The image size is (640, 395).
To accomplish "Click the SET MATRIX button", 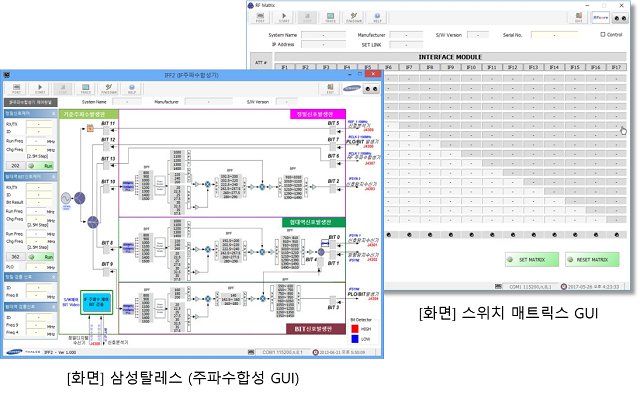I will (x=531, y=260).
